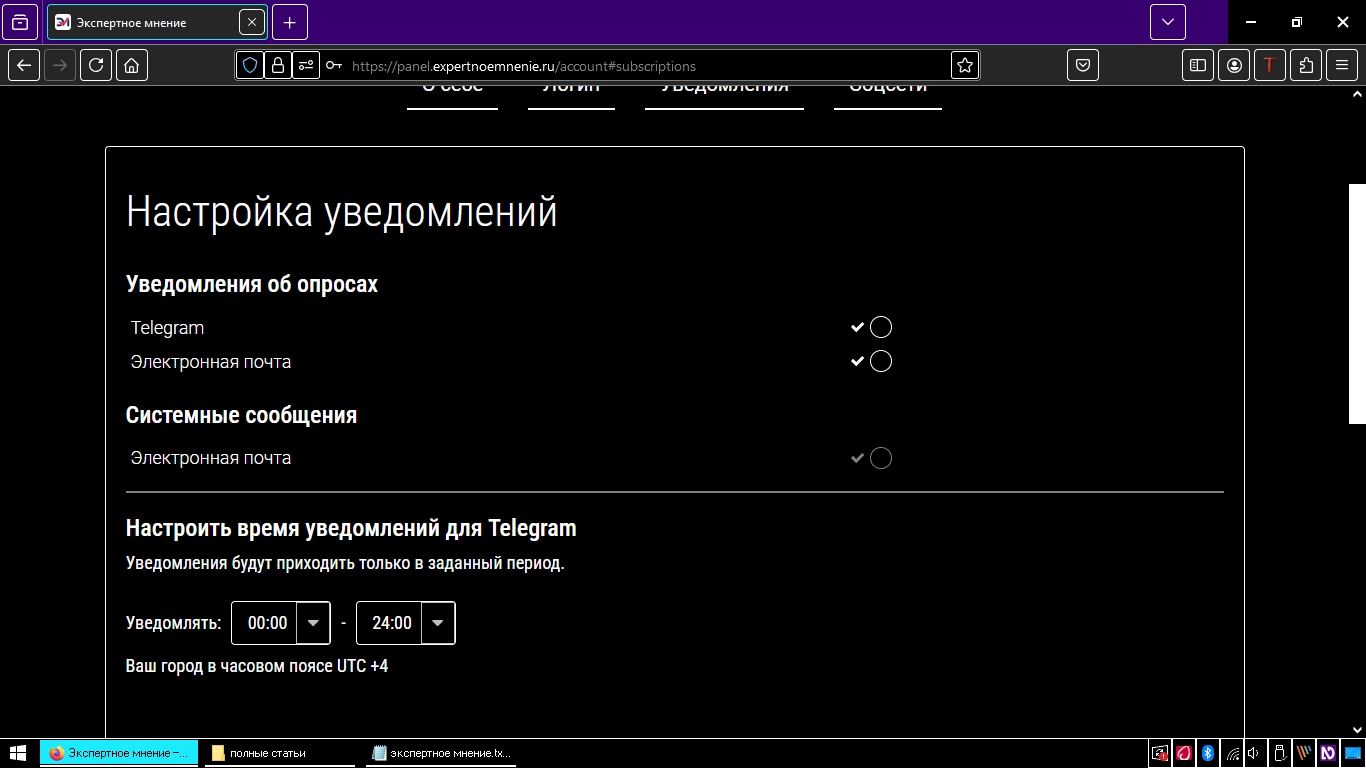The height and width of the screenshot is (768, 1366).
Task: Open safely remove hardware USB icon
Action: point(1279,753)
